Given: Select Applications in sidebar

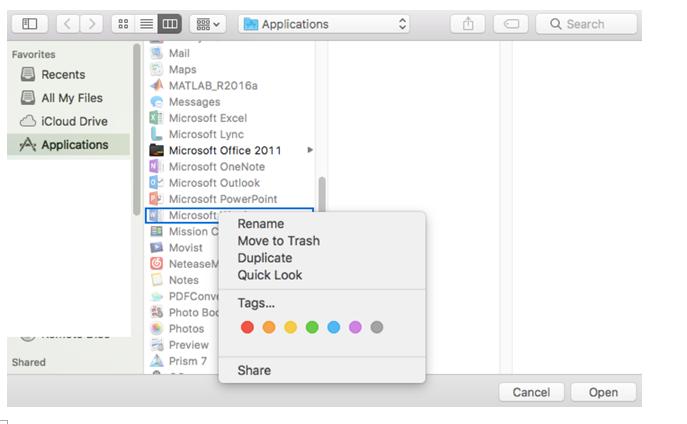Looking at the screenshot, I should [x=69, y=145].
